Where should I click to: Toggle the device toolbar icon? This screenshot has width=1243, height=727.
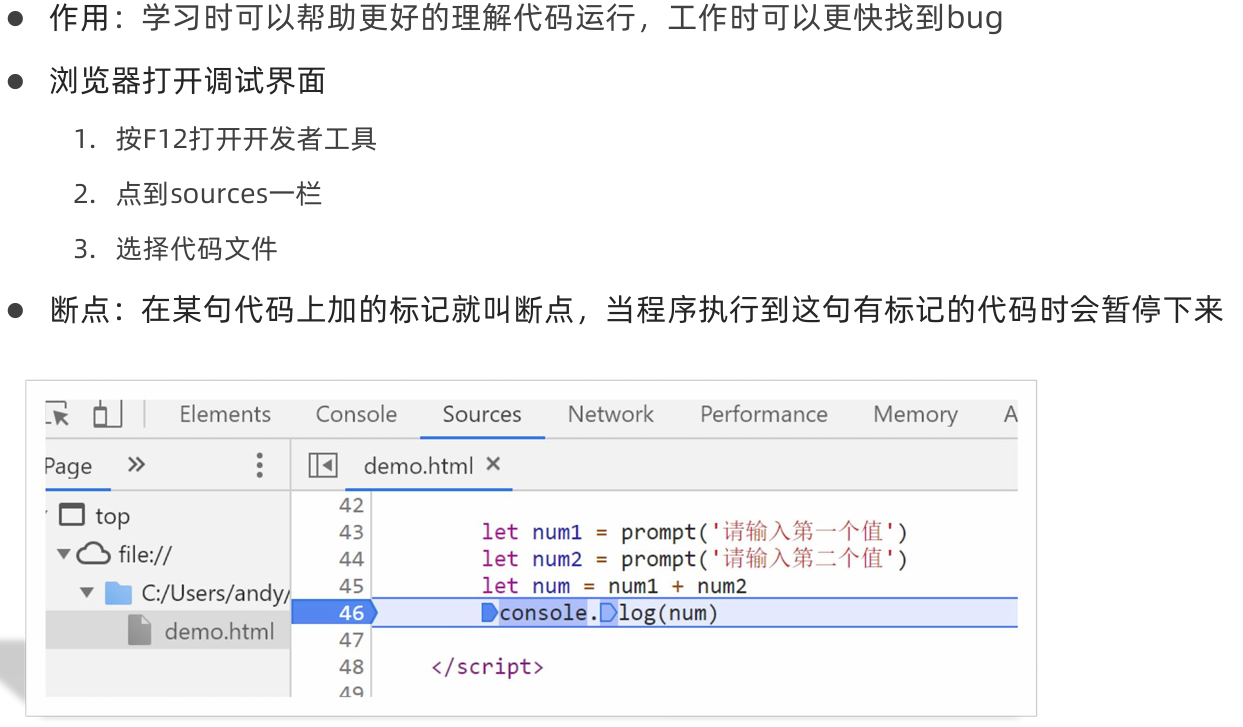click(x=107, y=413)
